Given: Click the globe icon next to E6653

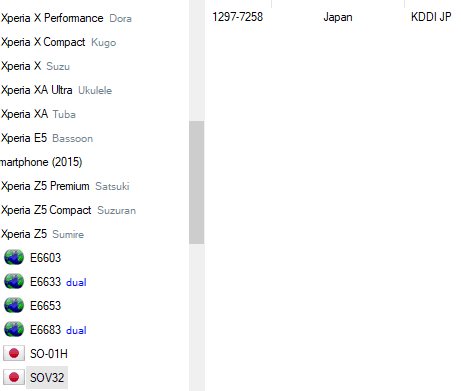Looking at the screenshot, I should 14,305.
